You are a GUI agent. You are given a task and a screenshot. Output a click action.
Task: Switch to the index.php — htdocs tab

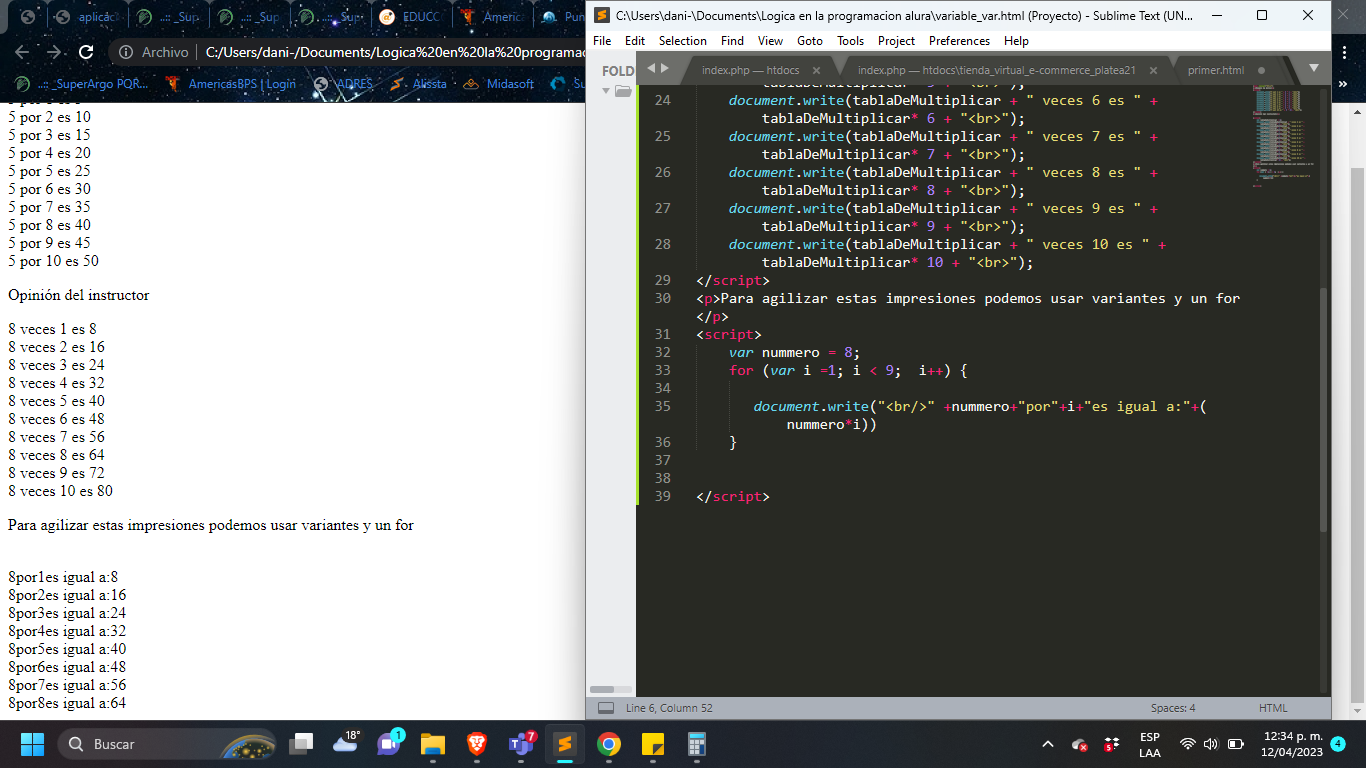(x=750, y=70)
